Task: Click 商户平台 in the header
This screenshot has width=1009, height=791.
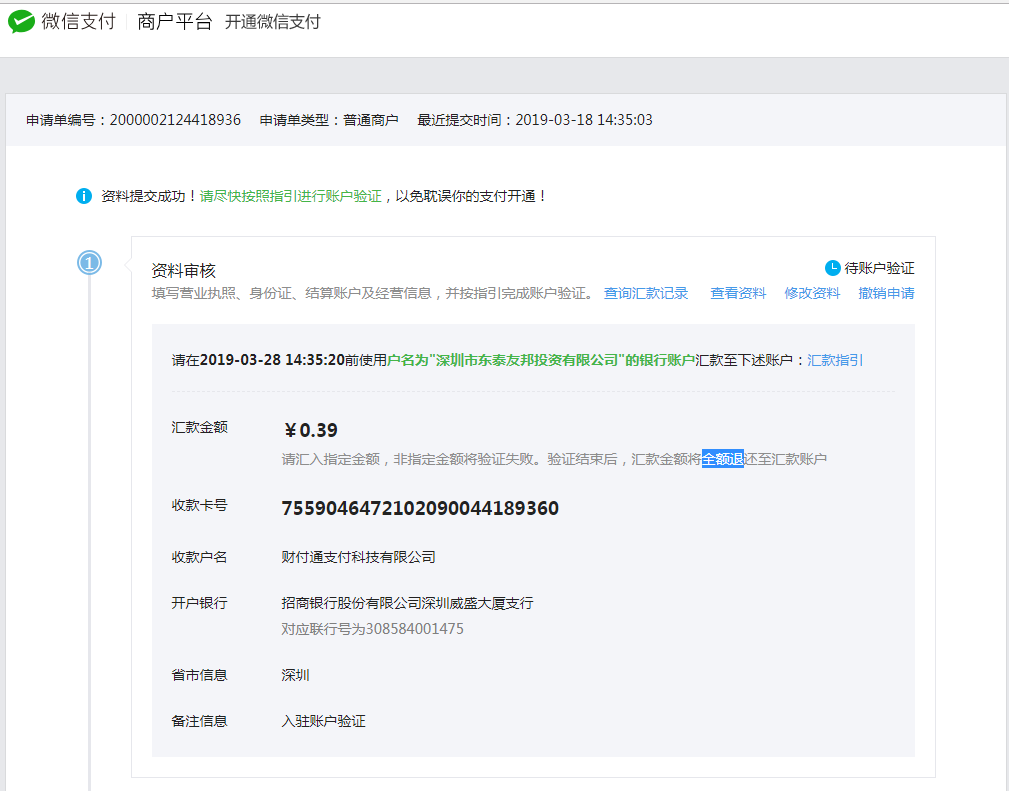Action: point(174,22)
